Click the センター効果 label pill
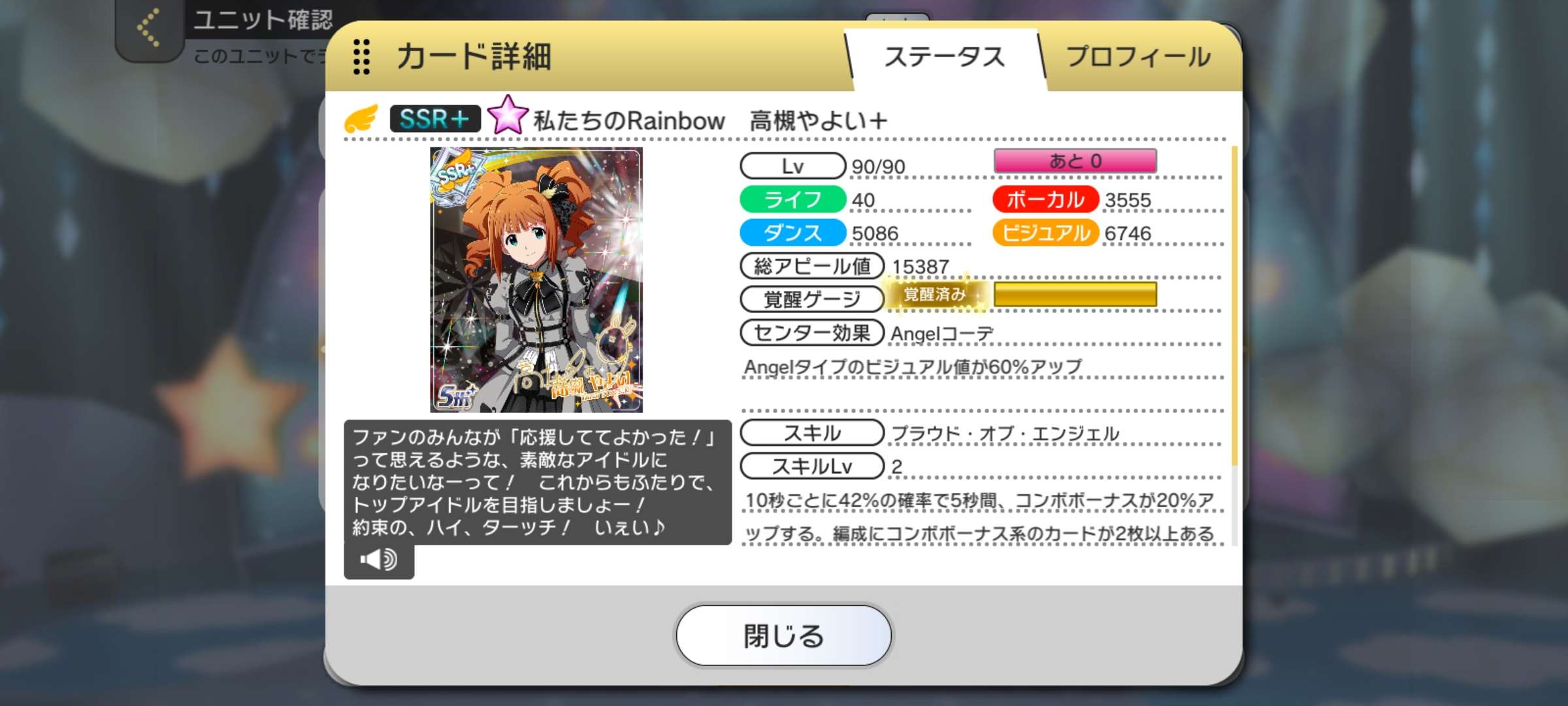Viewport: 1568px width, 706px height. pos(812,333)
